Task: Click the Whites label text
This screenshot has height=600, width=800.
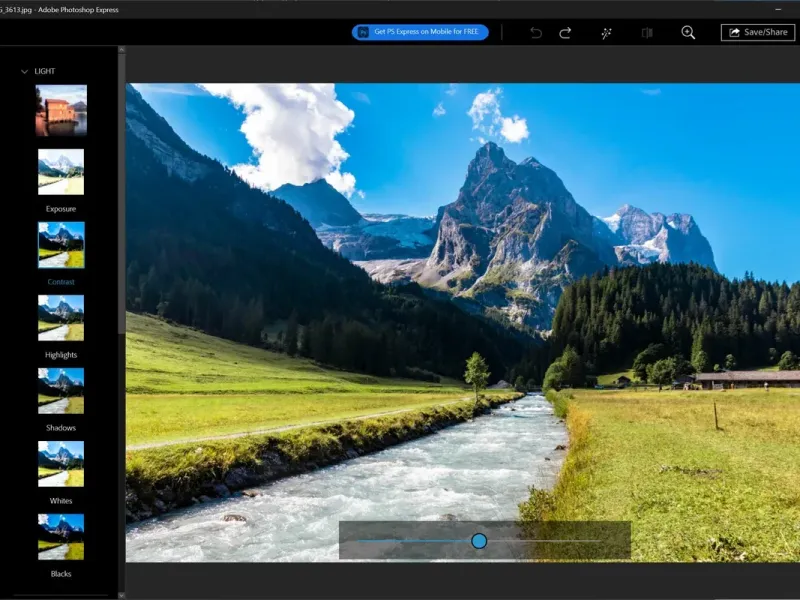Action: point(61,501)
